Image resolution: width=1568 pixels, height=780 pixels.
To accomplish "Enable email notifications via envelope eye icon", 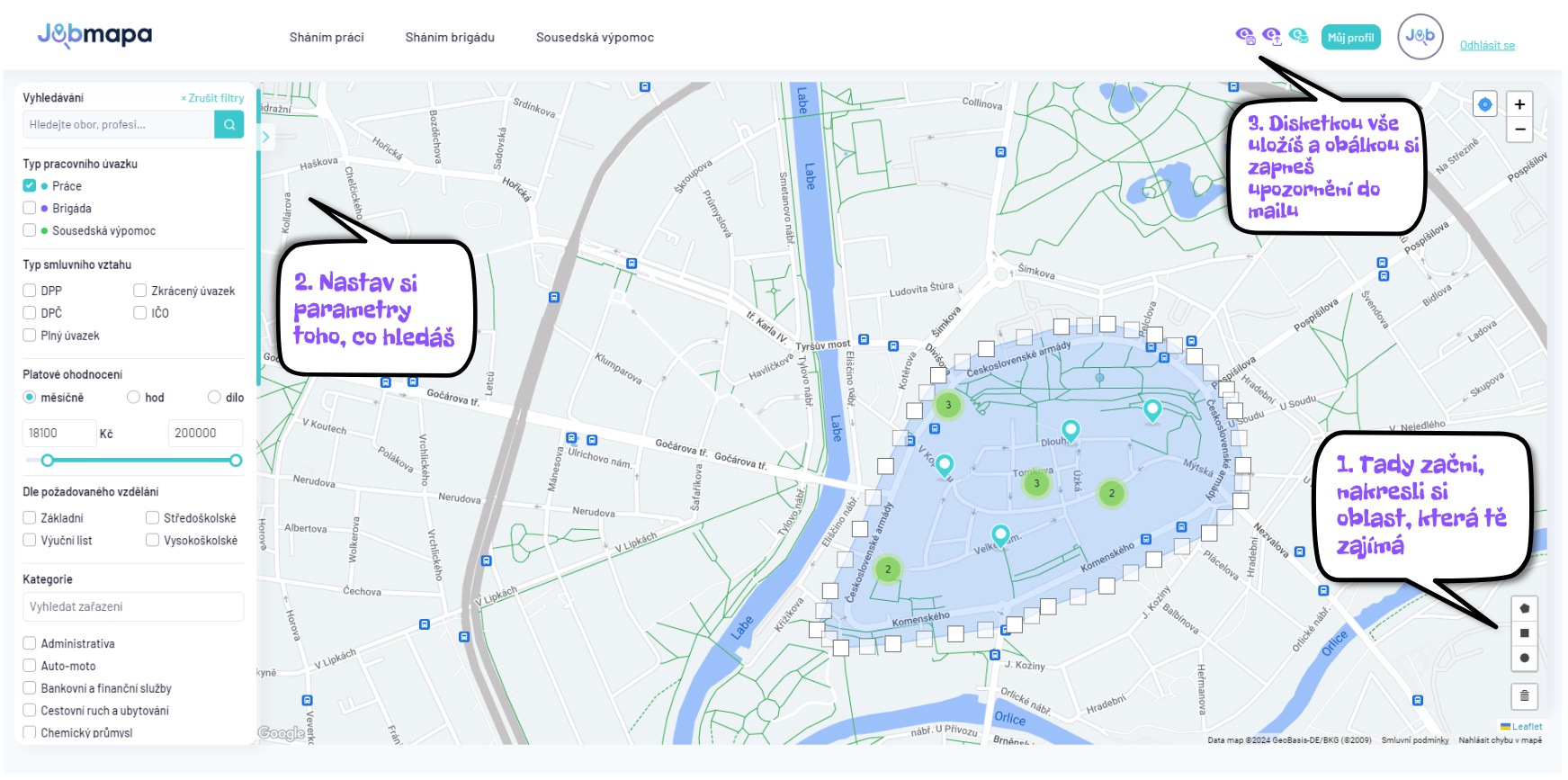I will pyautogui.click(x=1298, y=35).
